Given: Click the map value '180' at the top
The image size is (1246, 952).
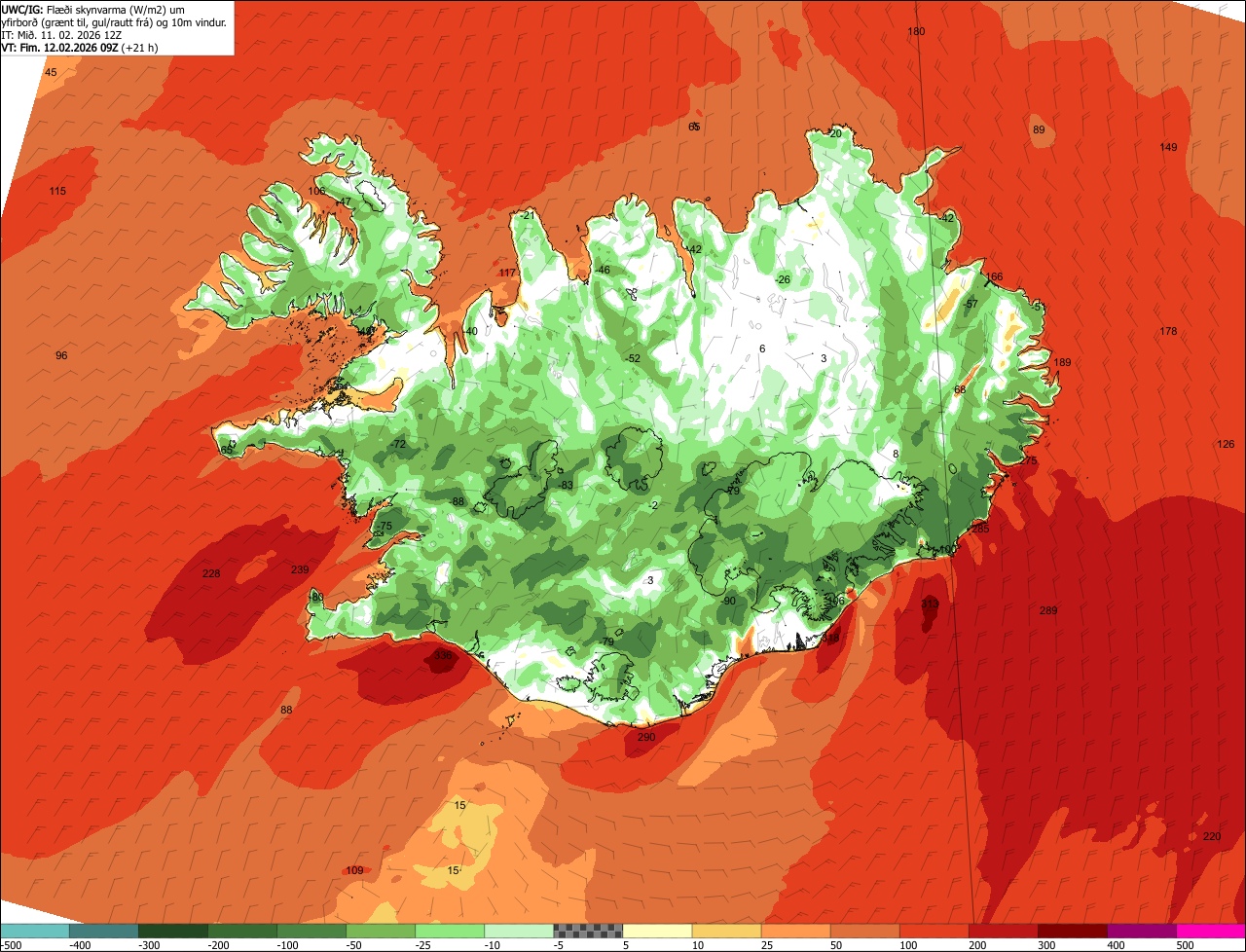Looking at the screenshot, I should [916, 31].
